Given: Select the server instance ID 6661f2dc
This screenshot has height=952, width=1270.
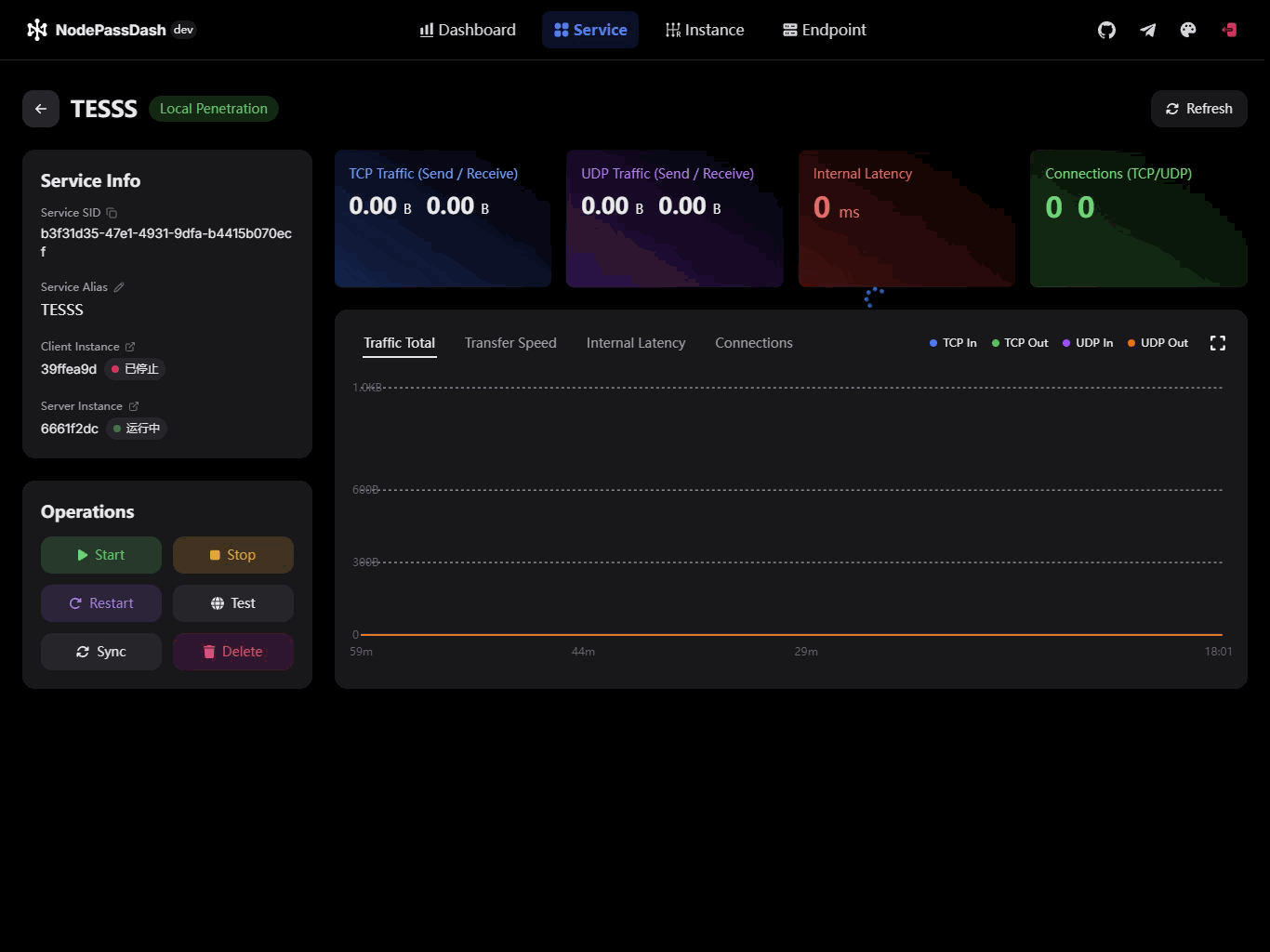Looking at the screenshot, I should [x=70, y=429].
